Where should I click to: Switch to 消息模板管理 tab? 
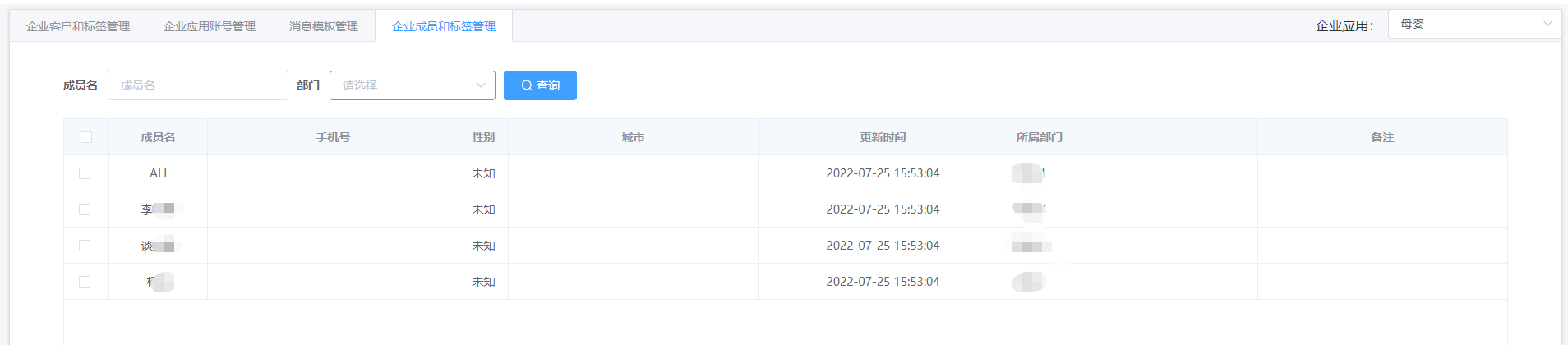pyautogui.click(x=324, y=26)
